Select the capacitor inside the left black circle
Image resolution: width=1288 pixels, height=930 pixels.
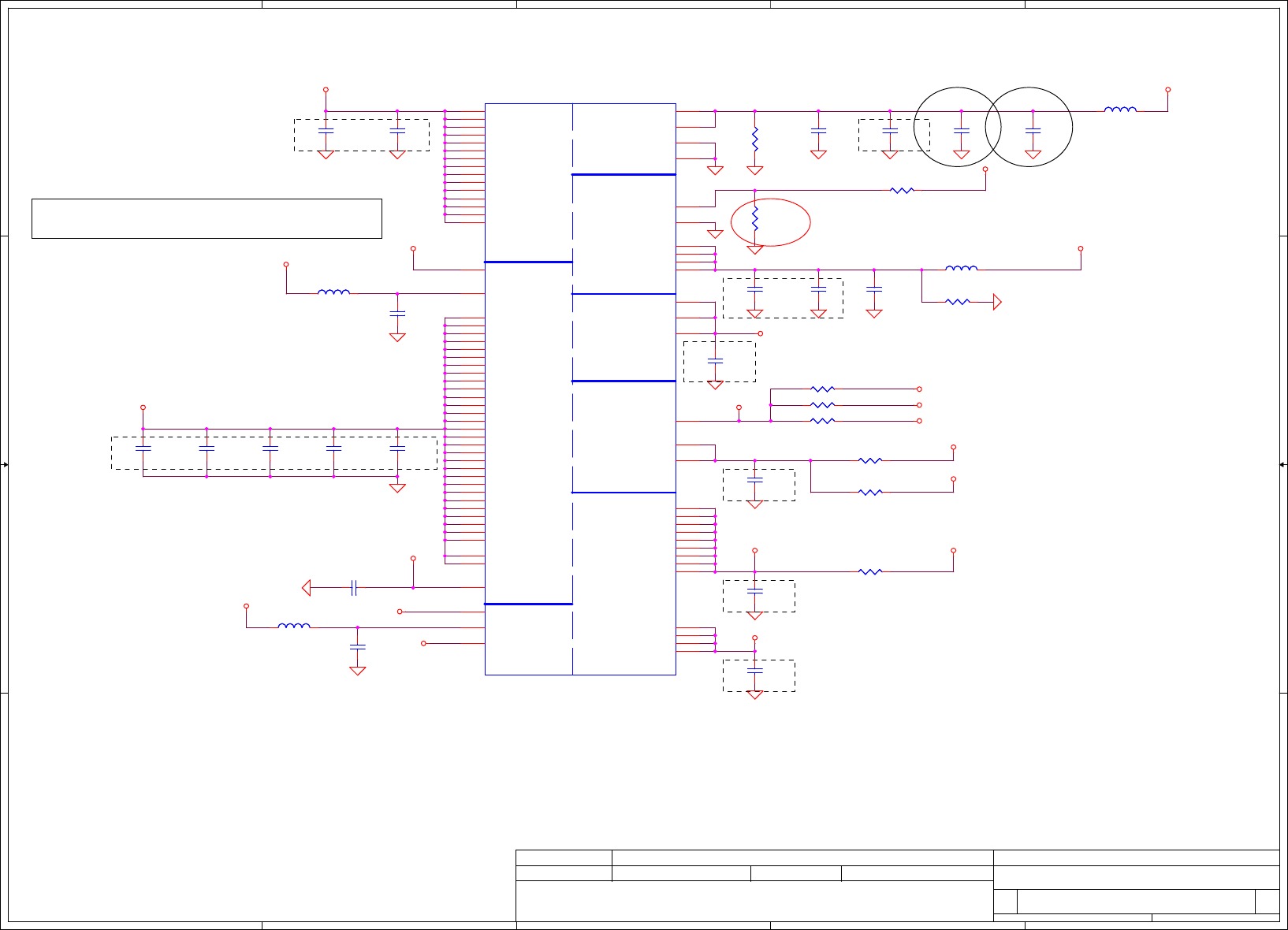(961, 131)
